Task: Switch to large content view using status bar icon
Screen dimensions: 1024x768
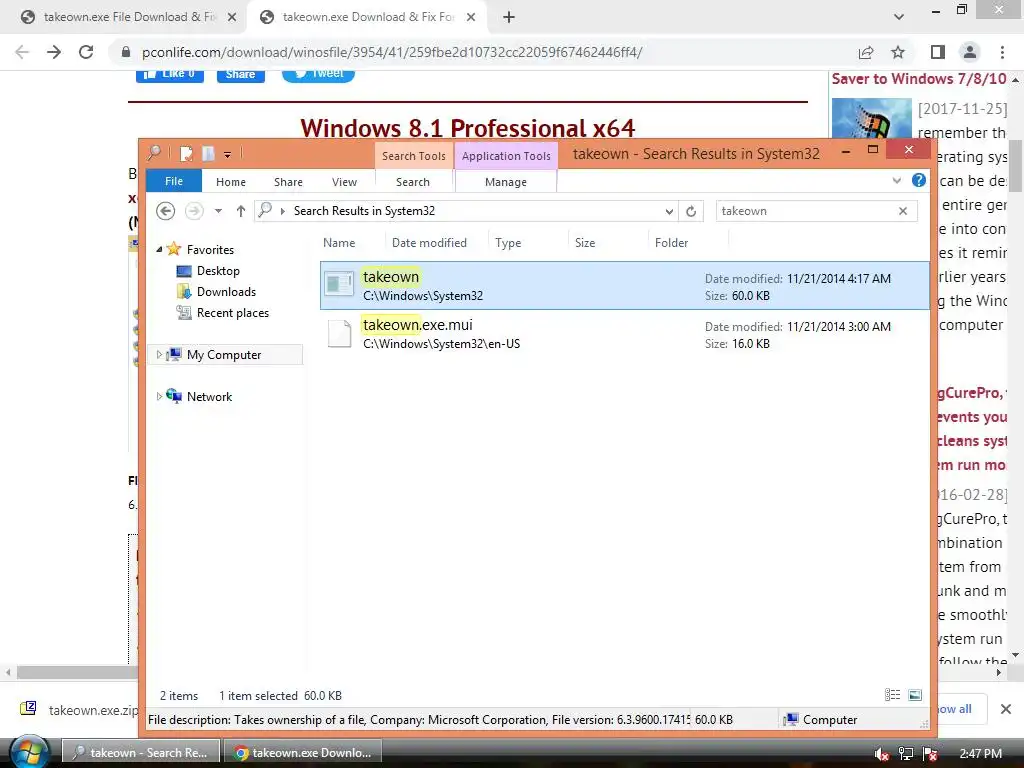Action: tap(915, 695)
